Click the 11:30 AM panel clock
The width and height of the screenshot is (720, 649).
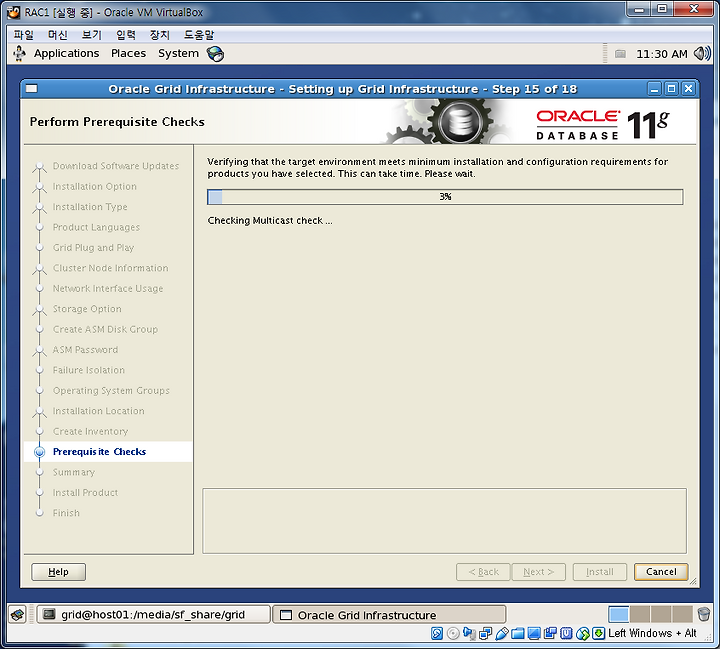[662, 54]
